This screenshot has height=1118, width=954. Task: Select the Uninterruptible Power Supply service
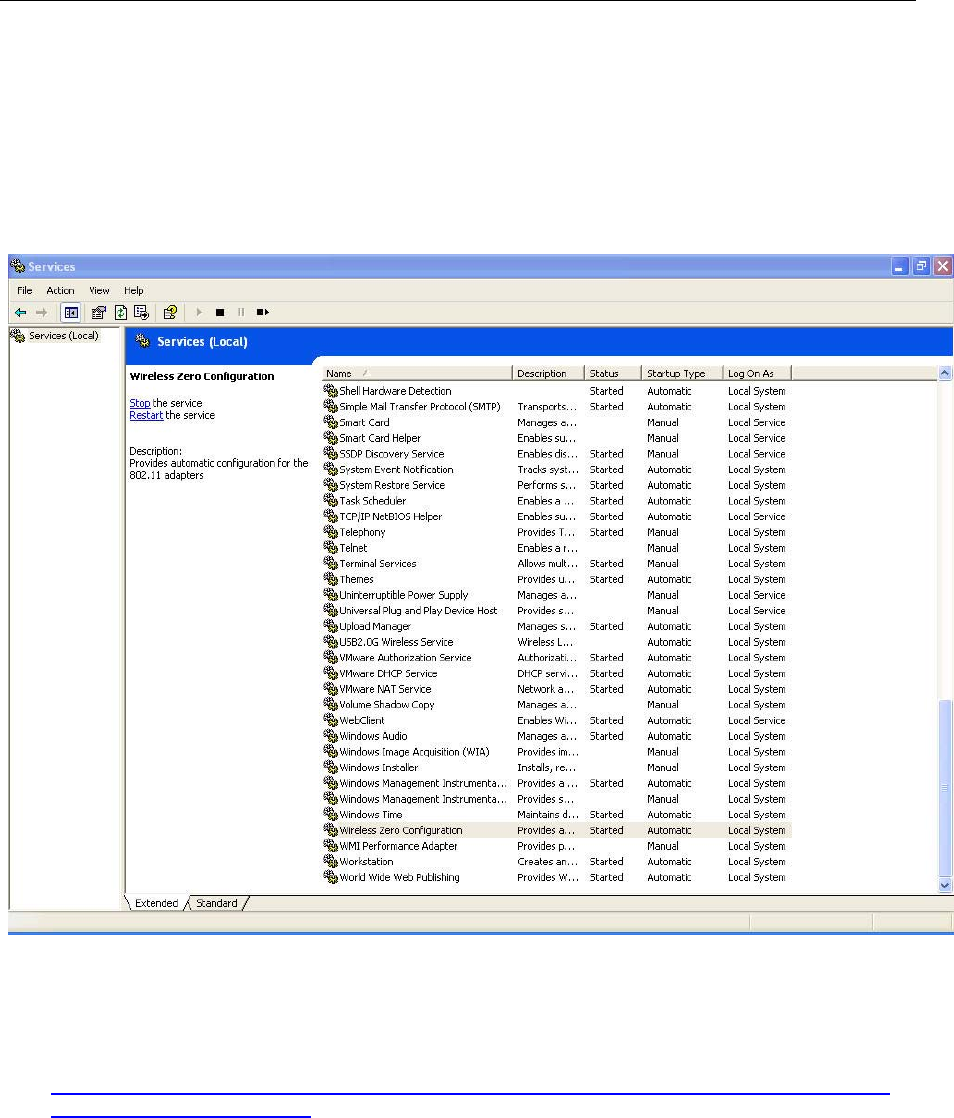(x=557, y=595)
